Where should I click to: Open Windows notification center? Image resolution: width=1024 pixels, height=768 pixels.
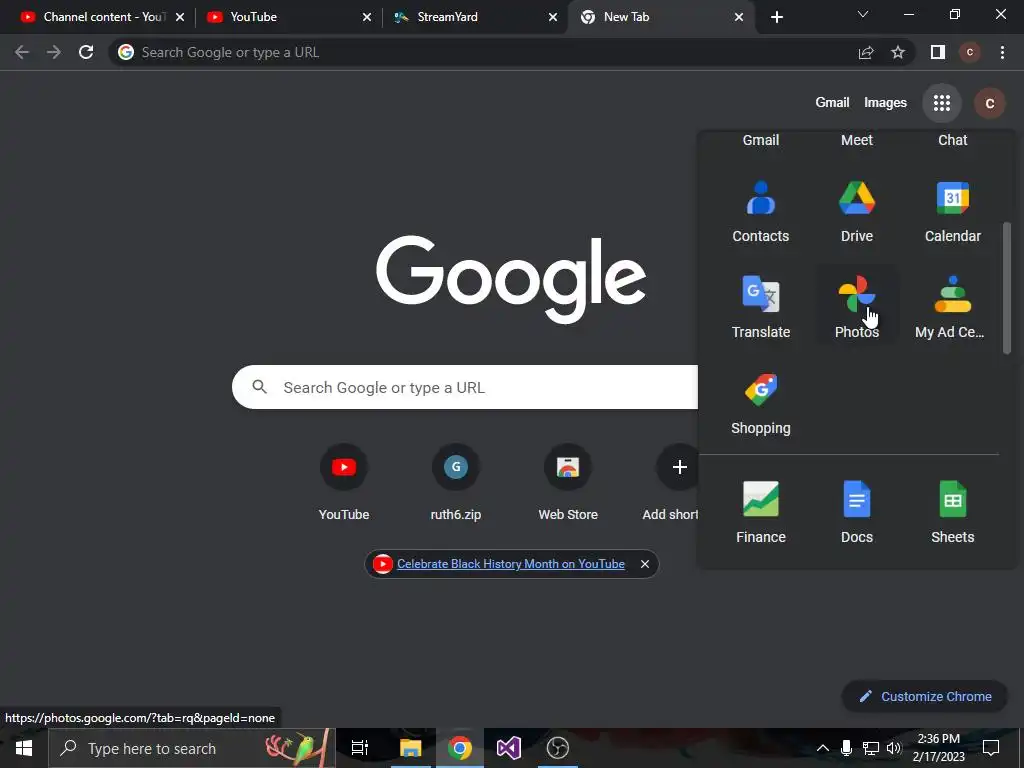point(991,748)
